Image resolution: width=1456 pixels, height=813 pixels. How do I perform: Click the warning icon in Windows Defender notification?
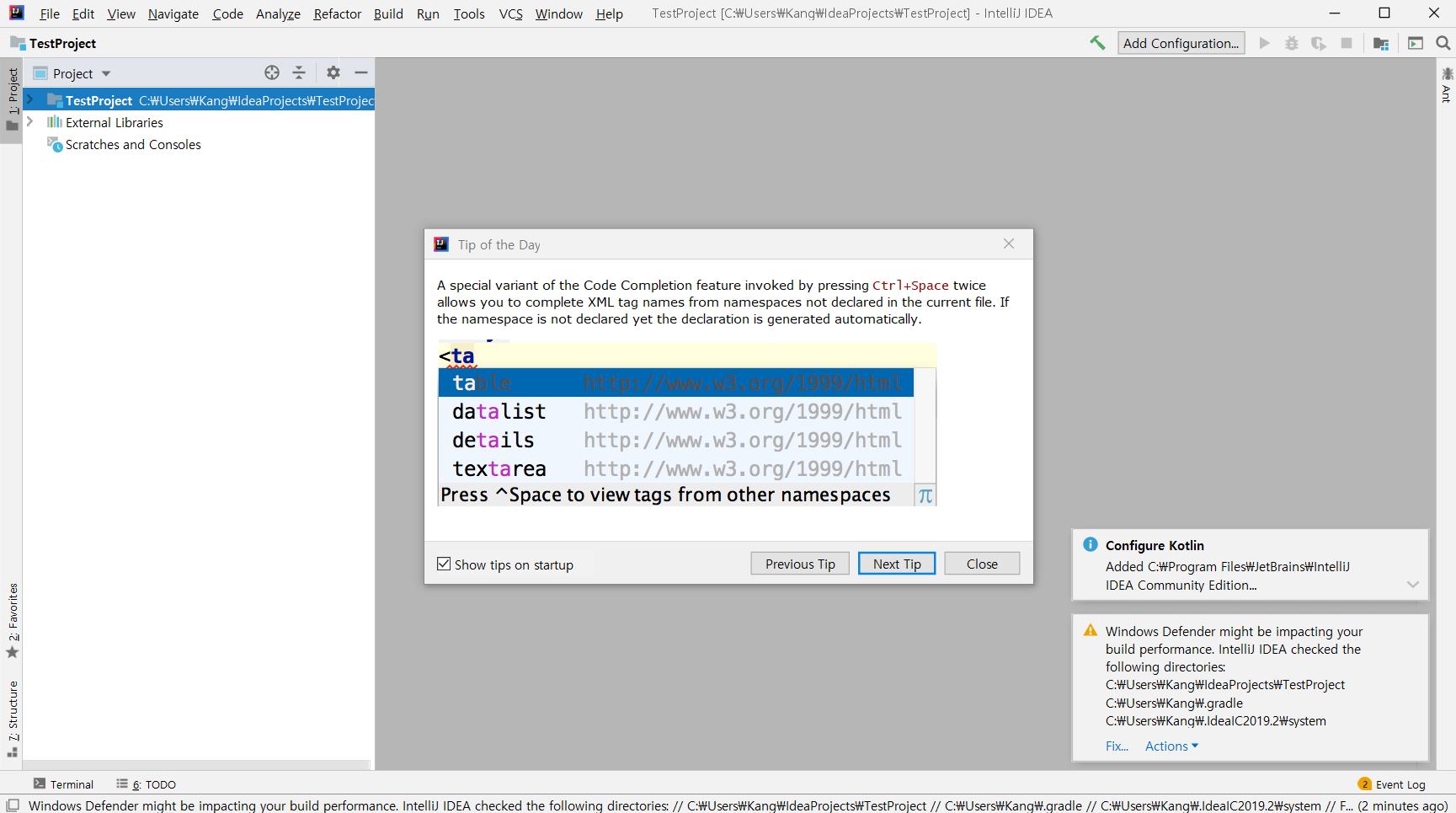[1091, 630]
